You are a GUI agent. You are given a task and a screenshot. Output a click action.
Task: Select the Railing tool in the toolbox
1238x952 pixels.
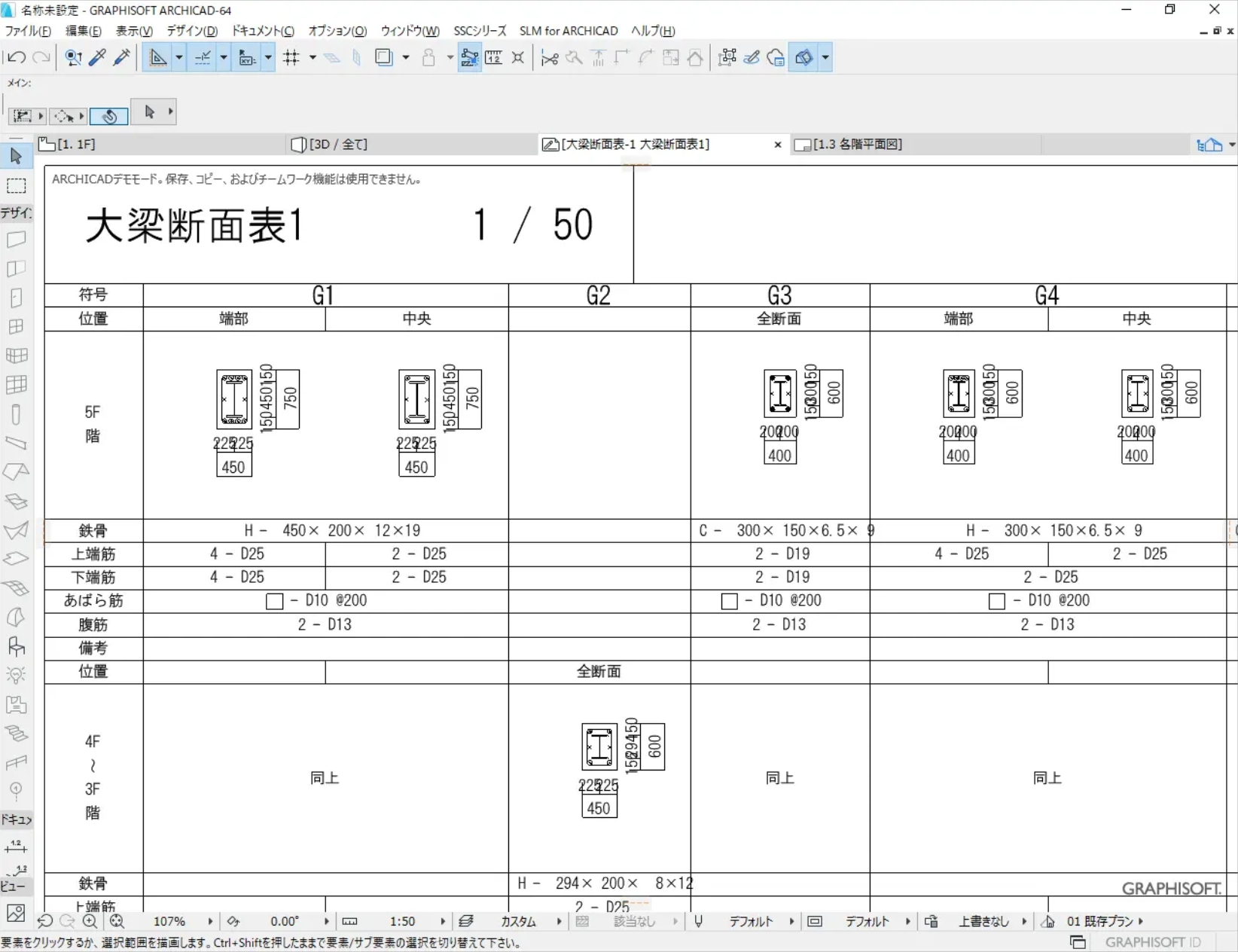[x=16, y=762]
